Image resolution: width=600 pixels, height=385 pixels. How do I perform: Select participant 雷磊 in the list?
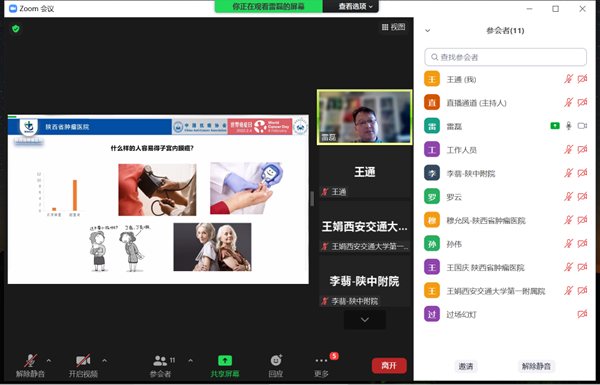pyautogui.click(x=505, y=126)
